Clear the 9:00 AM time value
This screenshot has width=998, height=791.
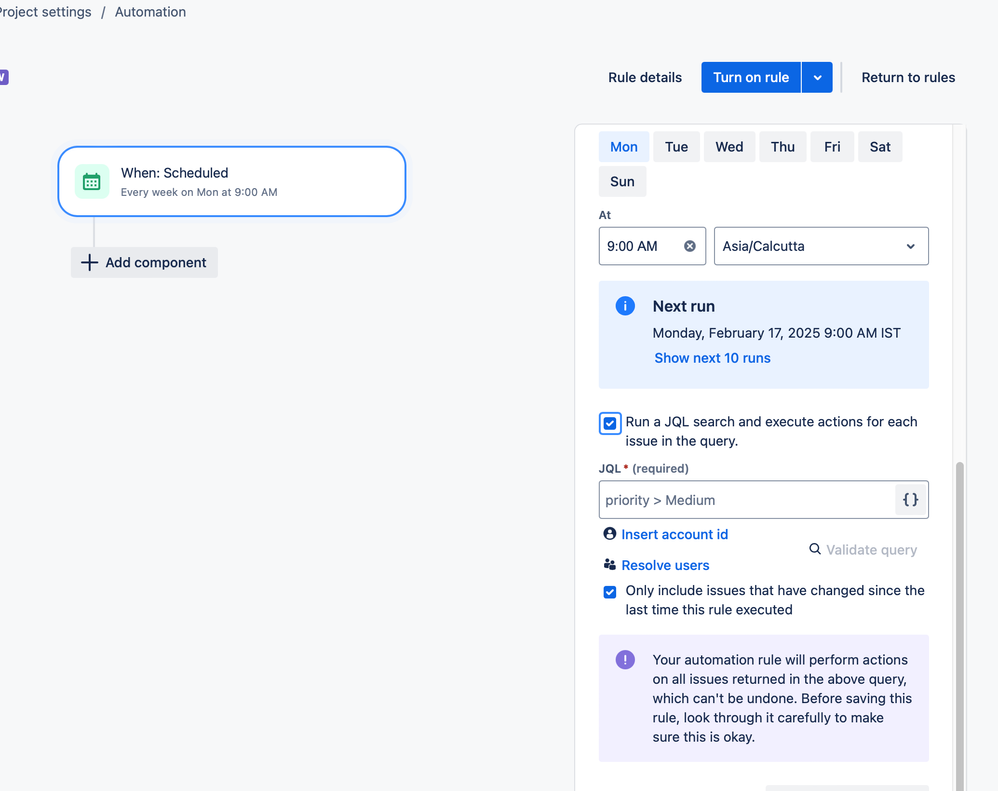(x=689, y=246)
